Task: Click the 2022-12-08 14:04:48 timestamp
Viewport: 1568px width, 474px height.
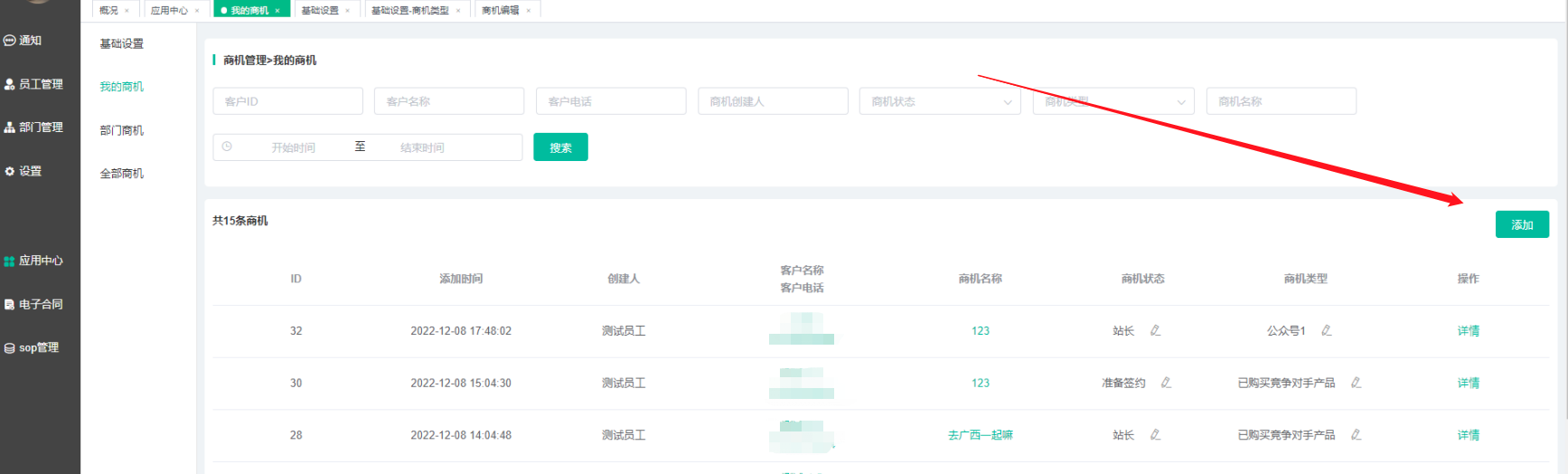Action: click(x=461, y=435)
